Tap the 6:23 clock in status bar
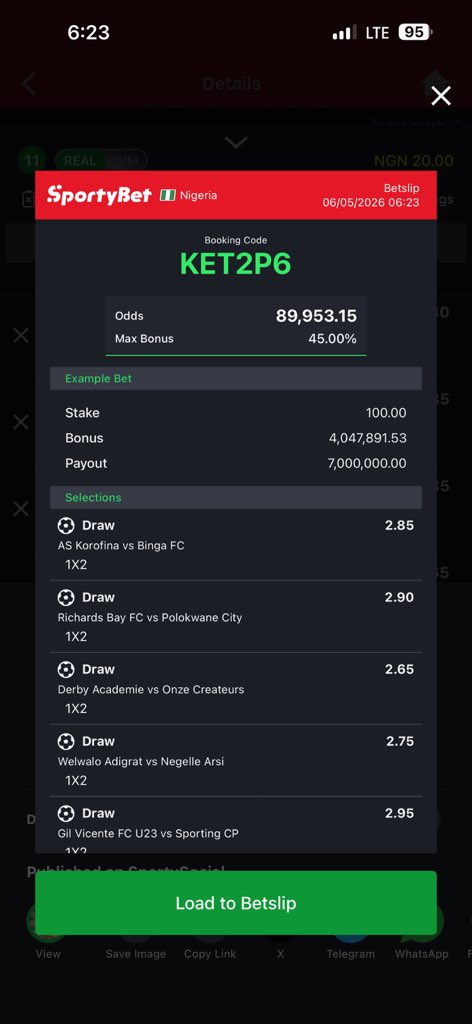The width and height of the screenshot is (472, 1024). pos(88,32)
